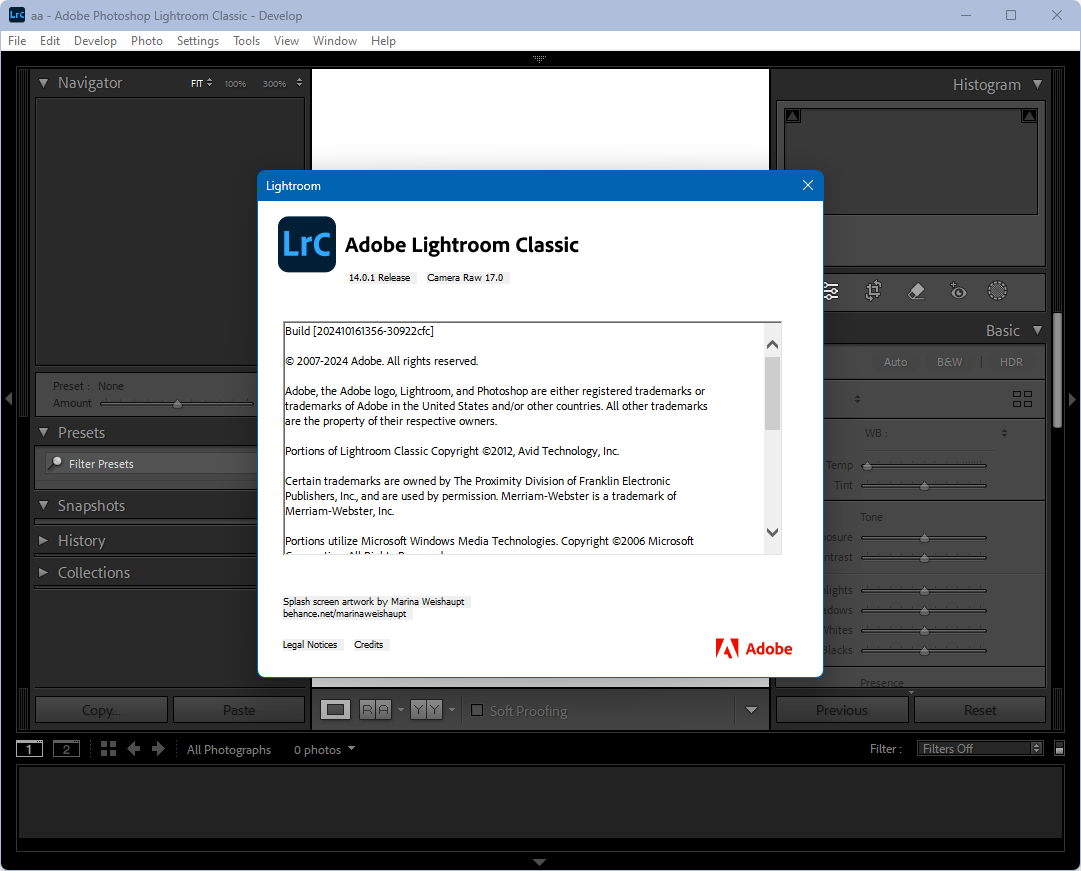Switch to Grid view icon in filmstrip

click(x=108, y=749)
